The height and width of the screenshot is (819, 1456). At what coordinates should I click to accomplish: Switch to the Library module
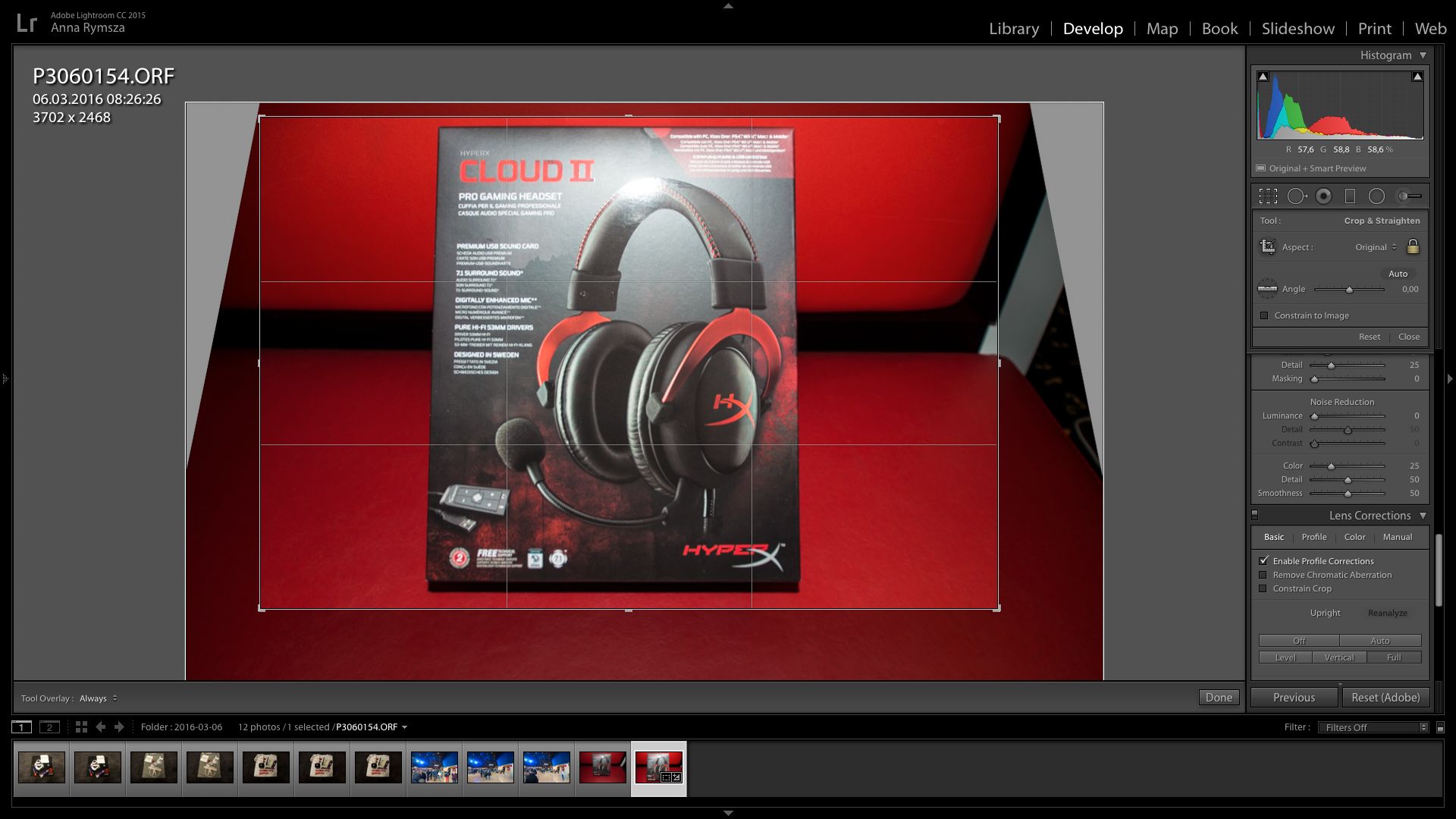coord(1014,29)
